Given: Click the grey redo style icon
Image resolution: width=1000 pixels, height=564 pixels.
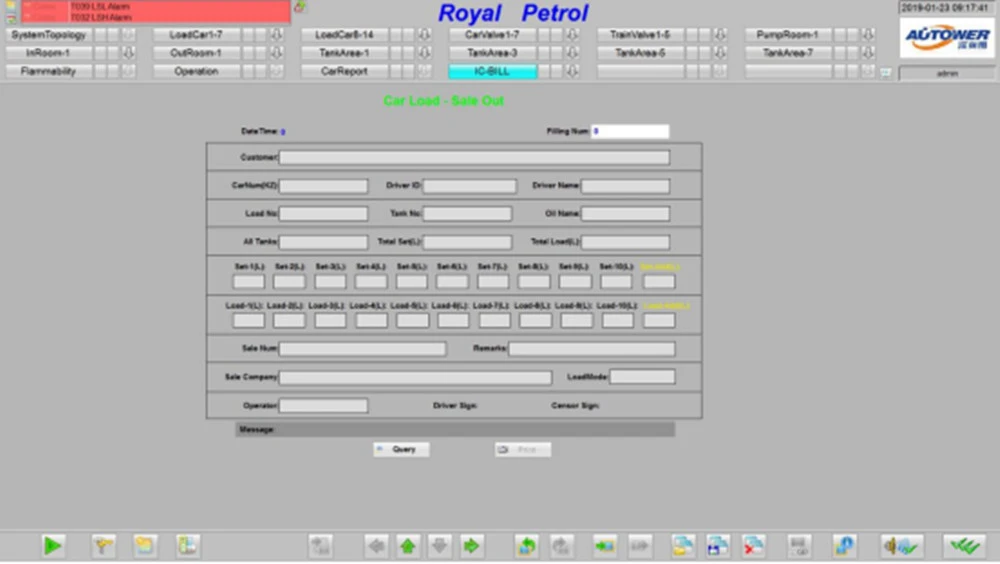Looking at the screenshot, I should [x=561, y=546].
